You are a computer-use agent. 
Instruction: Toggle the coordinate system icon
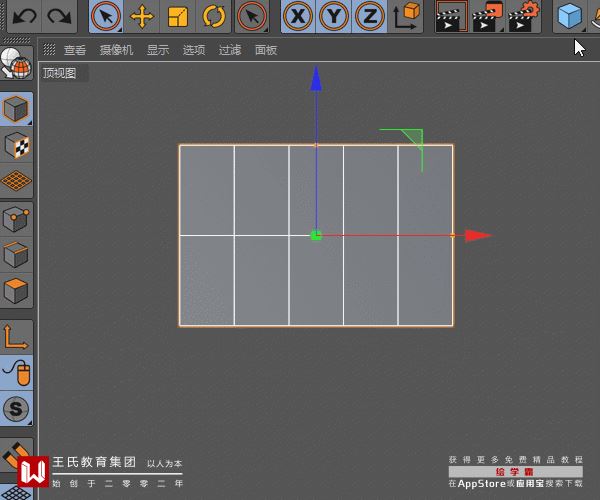(x=406, y=16)
